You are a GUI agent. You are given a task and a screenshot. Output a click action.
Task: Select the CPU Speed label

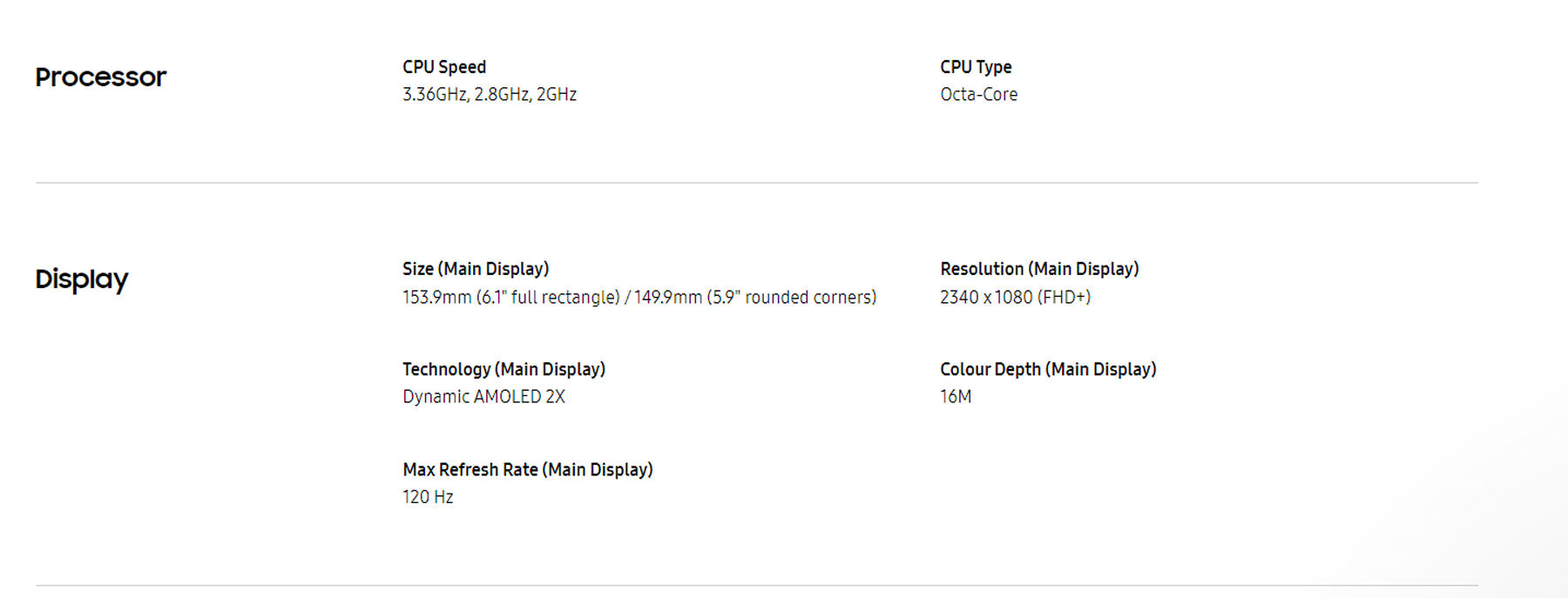(444, 67)
